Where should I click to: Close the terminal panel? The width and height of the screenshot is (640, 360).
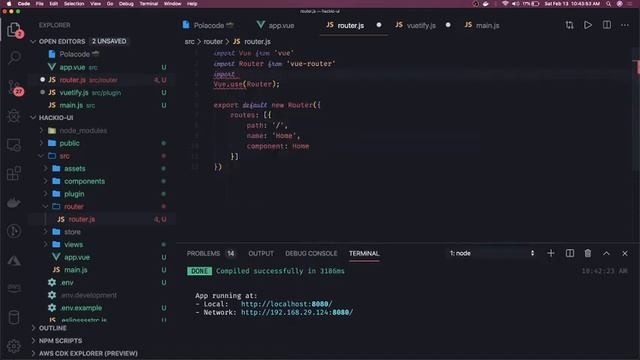click(625, 253)
